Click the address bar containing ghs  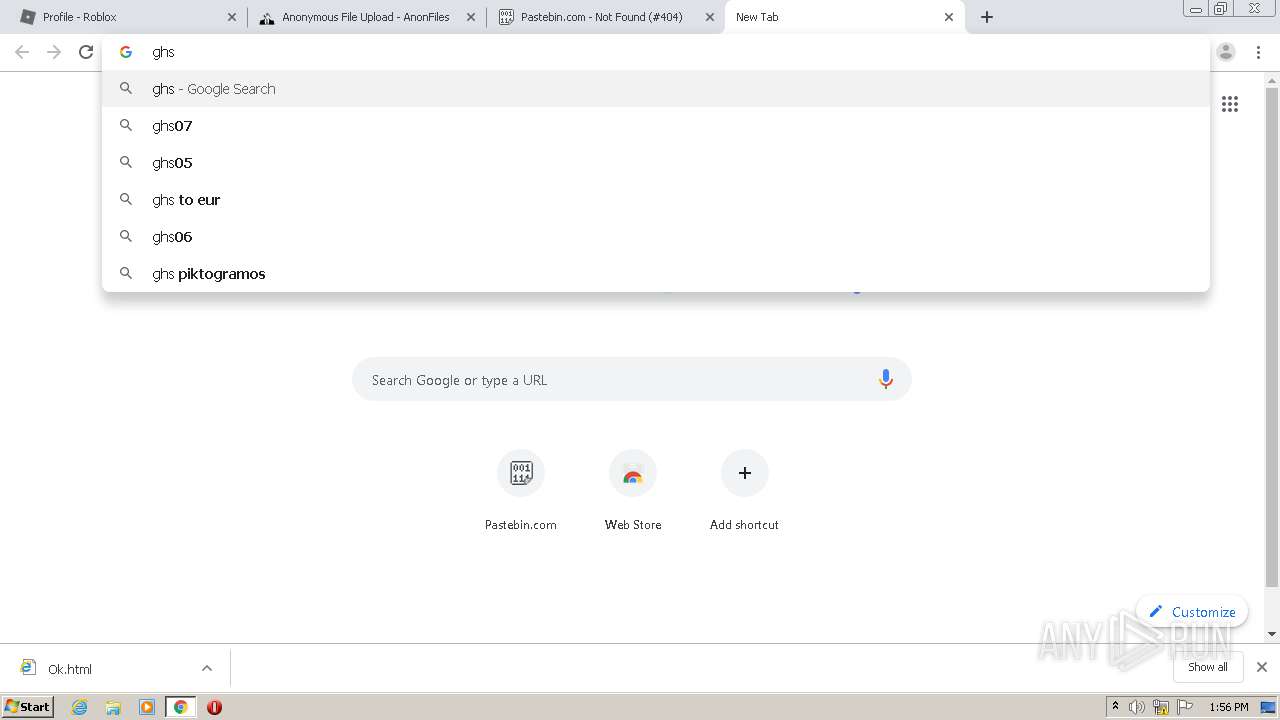656,52
